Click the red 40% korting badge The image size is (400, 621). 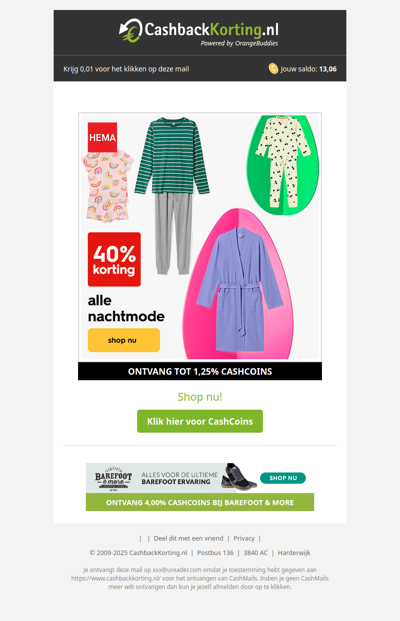[114, 259]
